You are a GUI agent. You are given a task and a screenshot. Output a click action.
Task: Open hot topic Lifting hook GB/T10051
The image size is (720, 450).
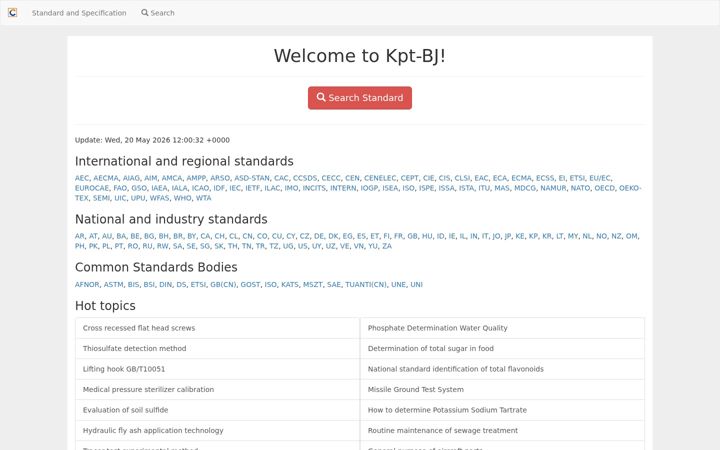point(124,369)
